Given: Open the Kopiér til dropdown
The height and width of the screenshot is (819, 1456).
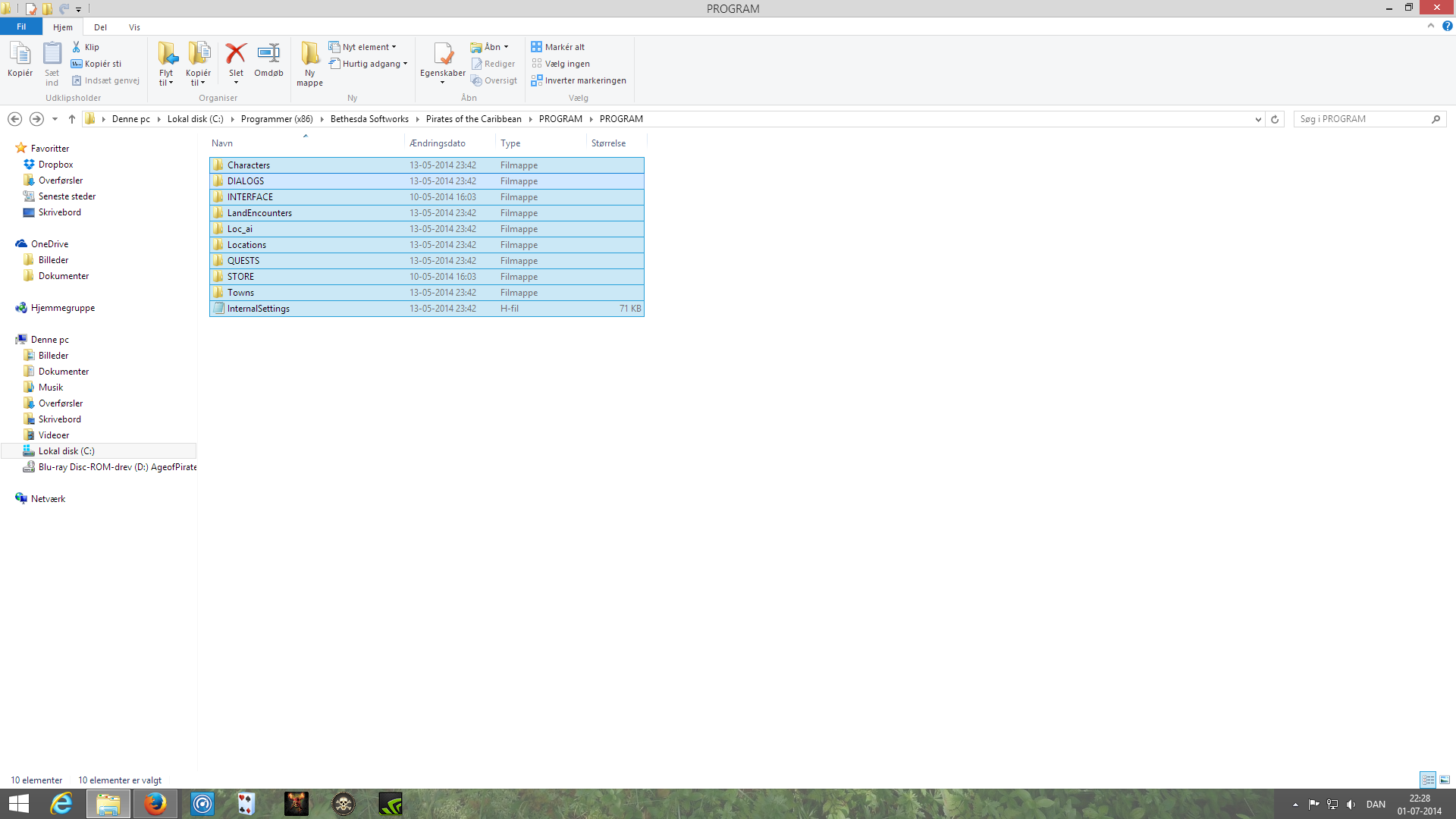Looking at the screenshot, I should tap(198, 78).
